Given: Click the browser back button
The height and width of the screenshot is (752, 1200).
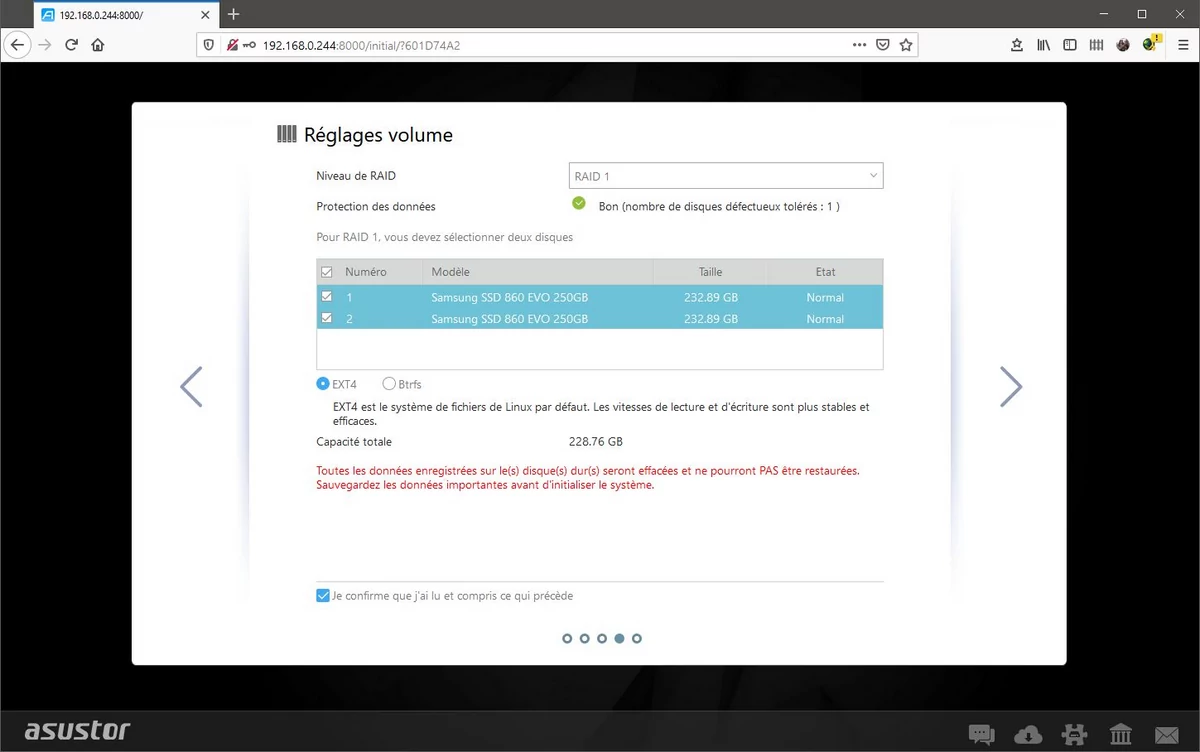Looking at the screenshot, I should pos(17,45).
